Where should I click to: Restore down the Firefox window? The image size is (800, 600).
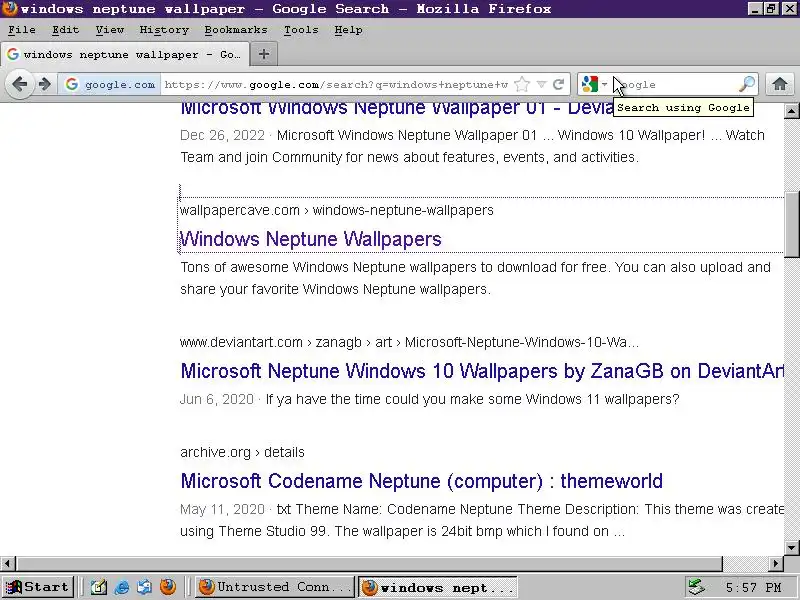pos(771,9)
